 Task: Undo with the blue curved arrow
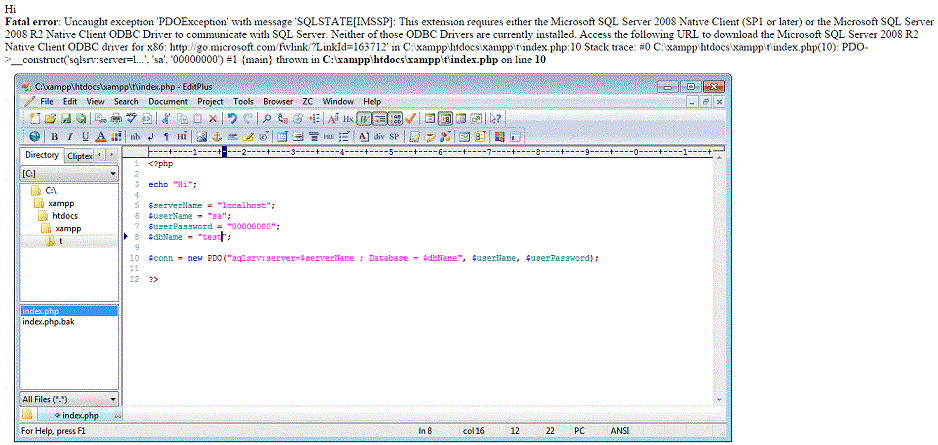[x=232, y=118]
